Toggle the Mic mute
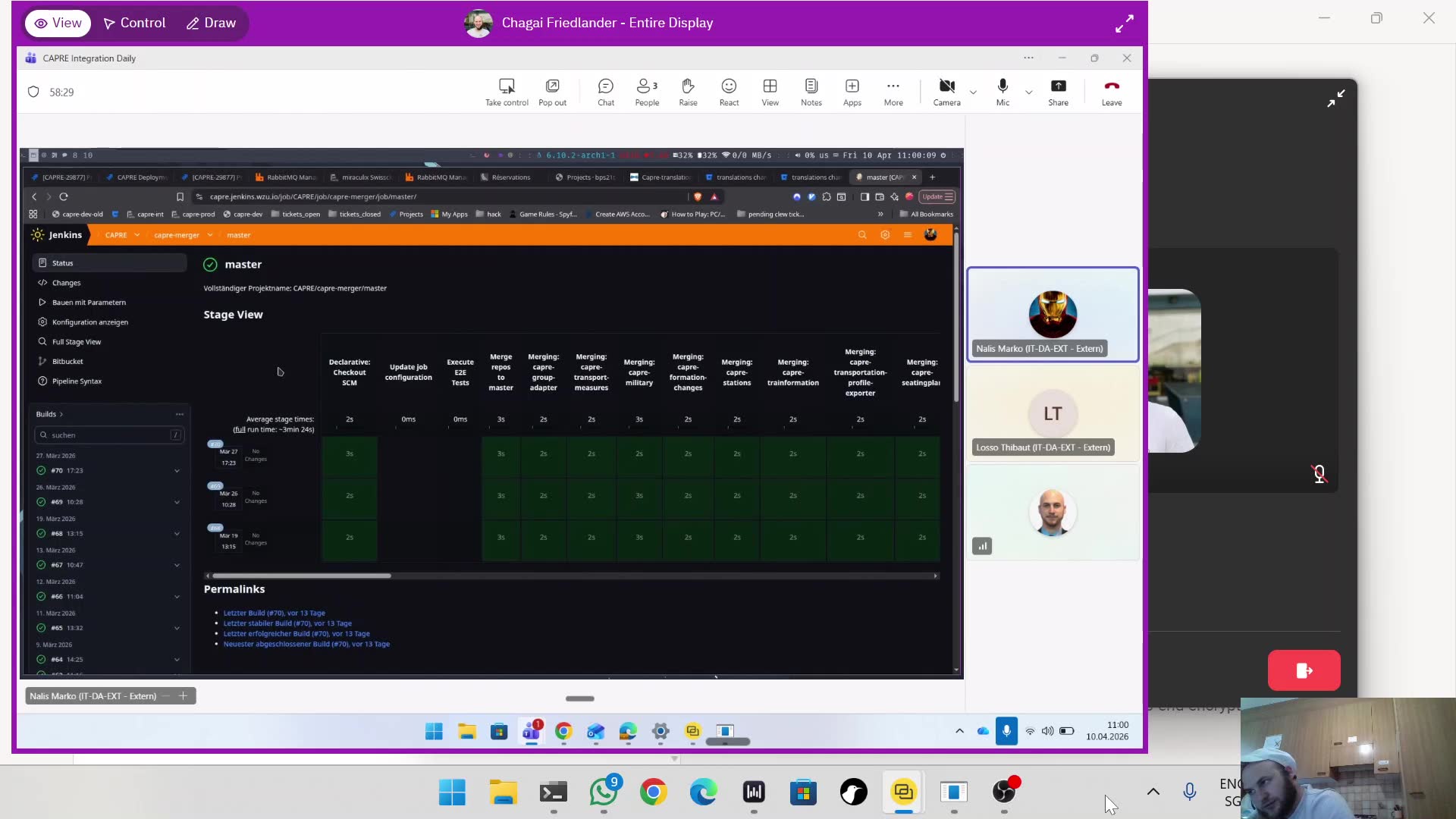 [1003, 93]
